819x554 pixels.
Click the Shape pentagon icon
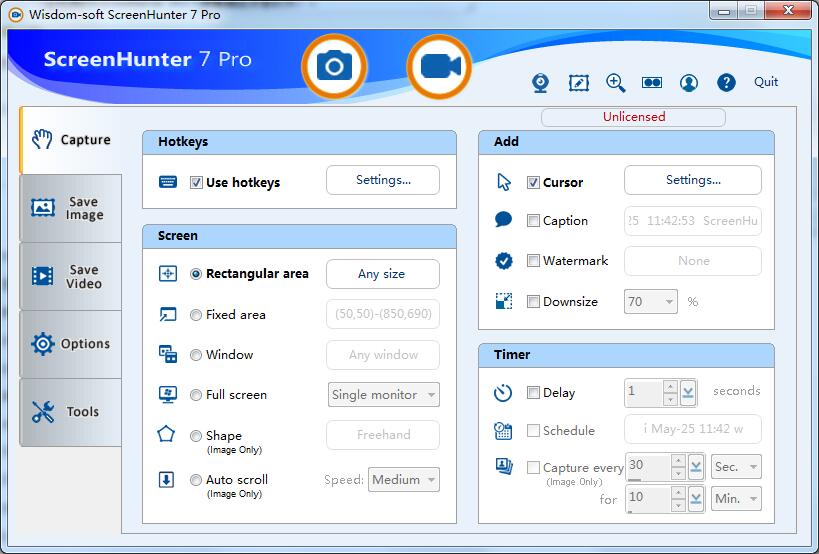coord(166,433)
